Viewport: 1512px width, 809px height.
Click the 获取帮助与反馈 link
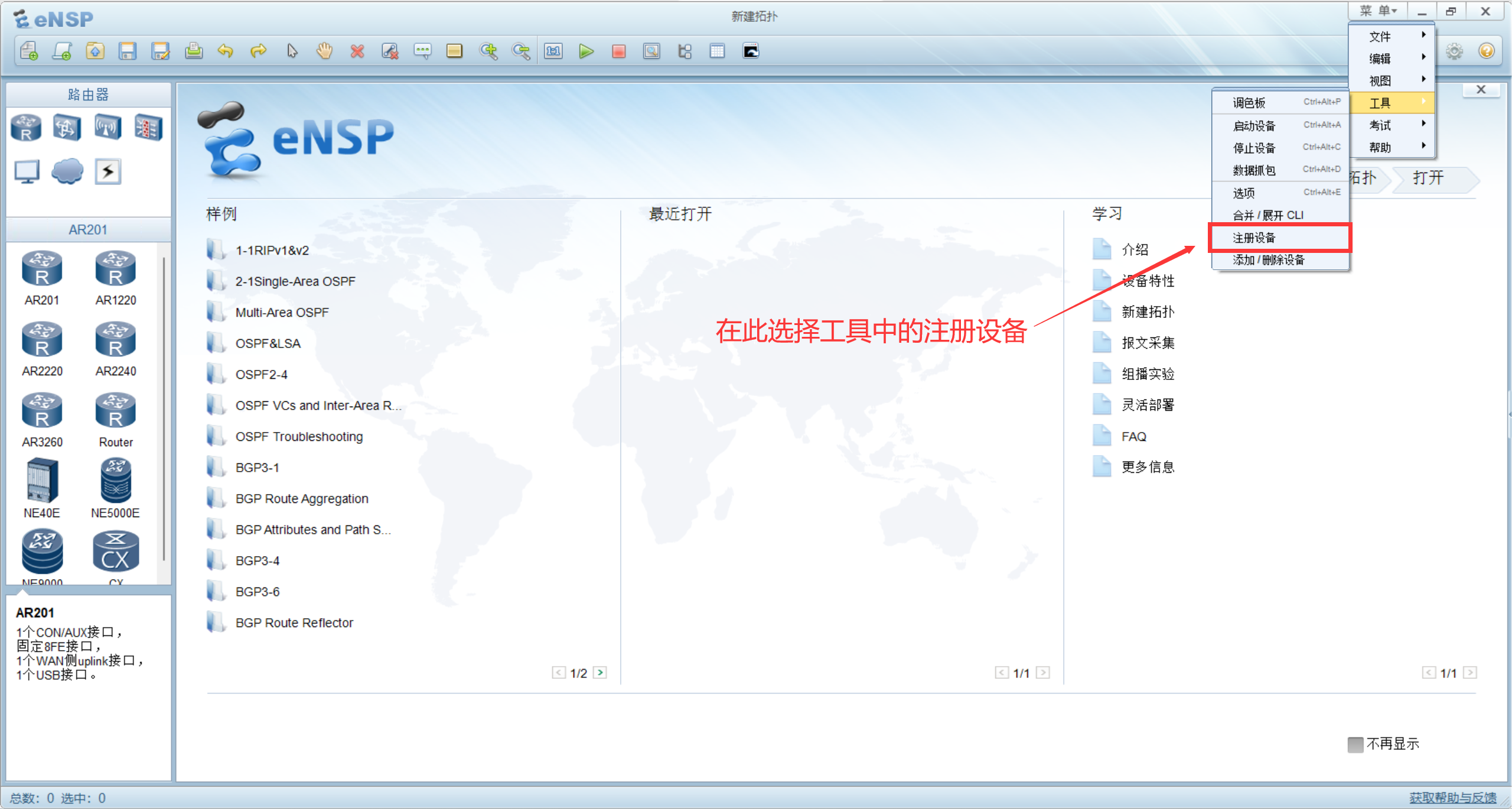click(x=1456, y=798)
